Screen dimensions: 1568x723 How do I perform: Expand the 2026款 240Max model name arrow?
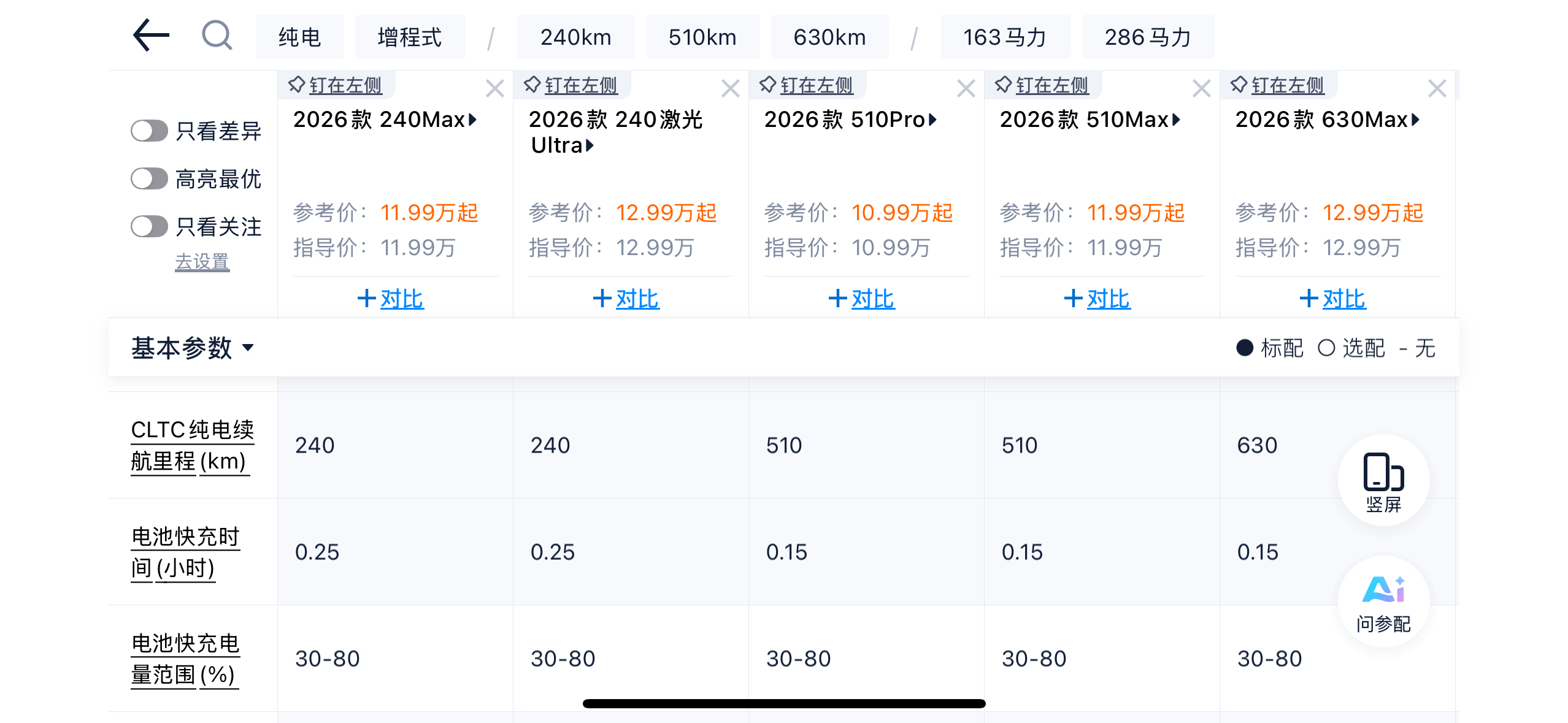[x=473, y=119]
